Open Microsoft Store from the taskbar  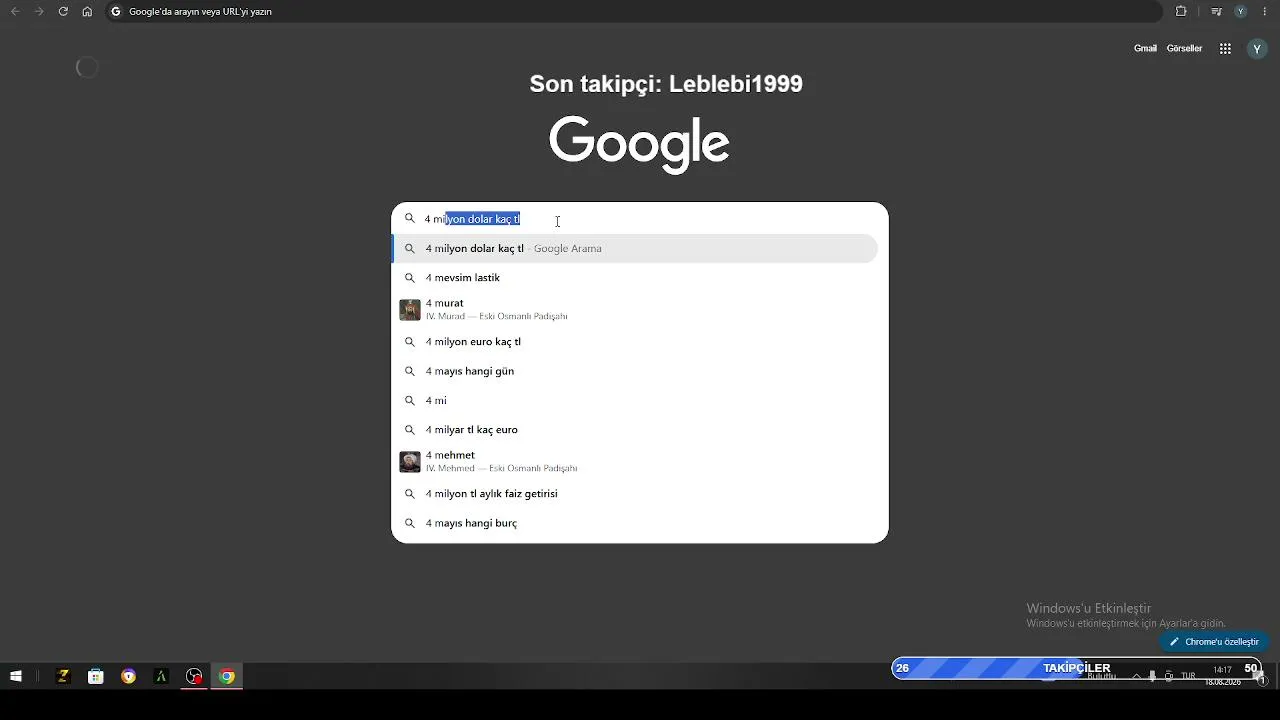[96, 676]
